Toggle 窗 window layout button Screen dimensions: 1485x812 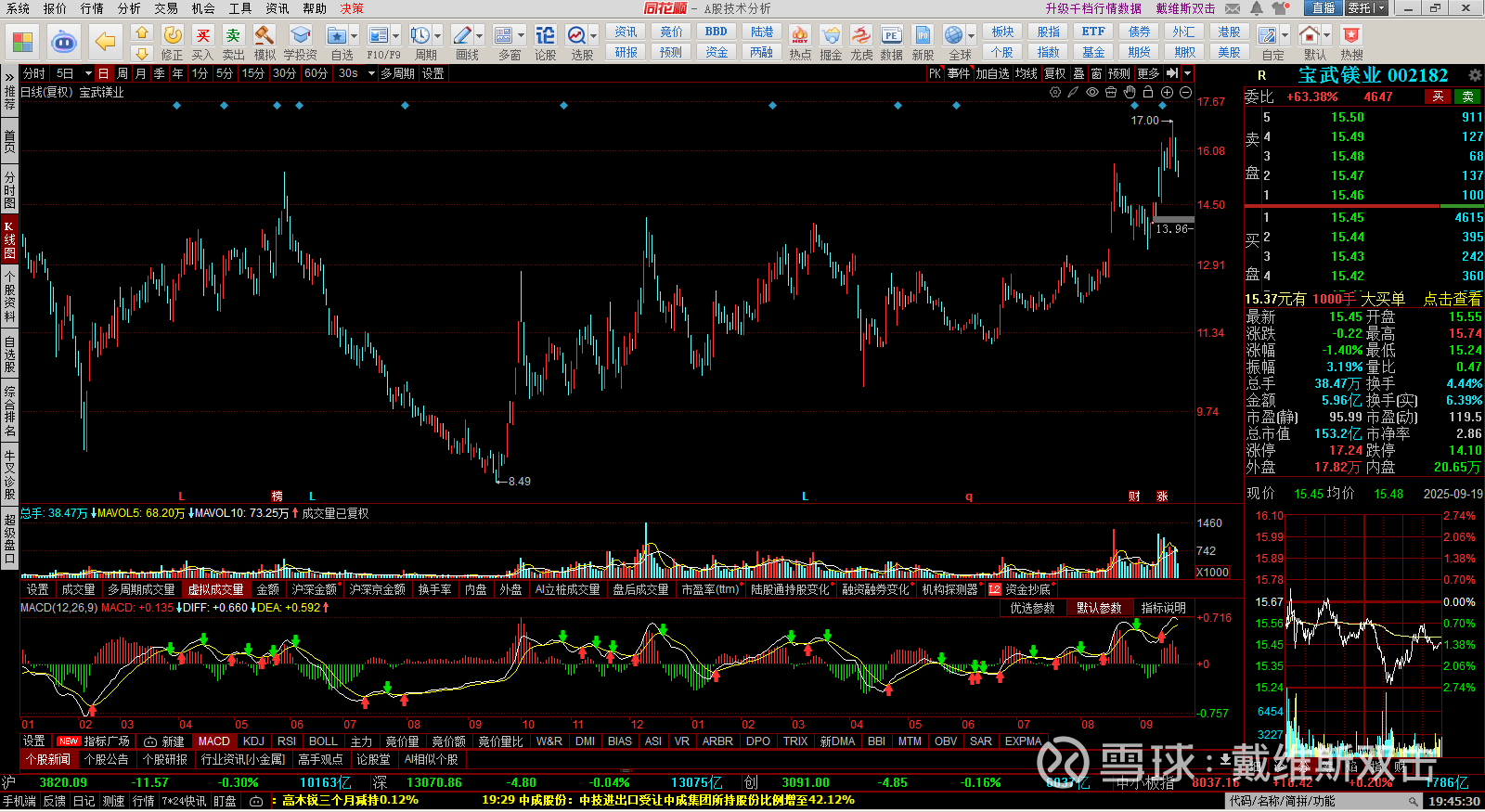pos(1097,73)
